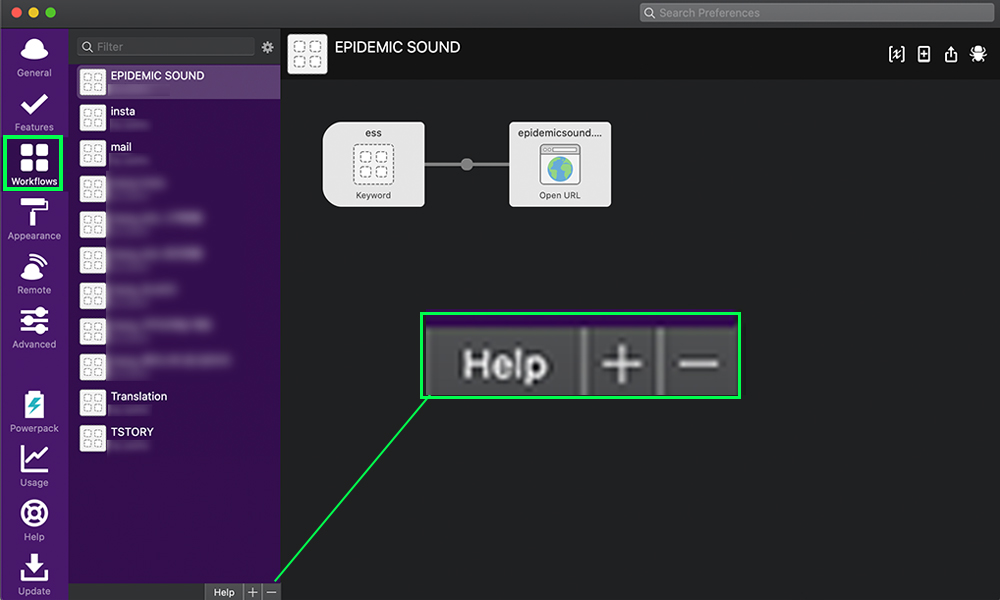Select the Translation workflow

tap(179, 403)
